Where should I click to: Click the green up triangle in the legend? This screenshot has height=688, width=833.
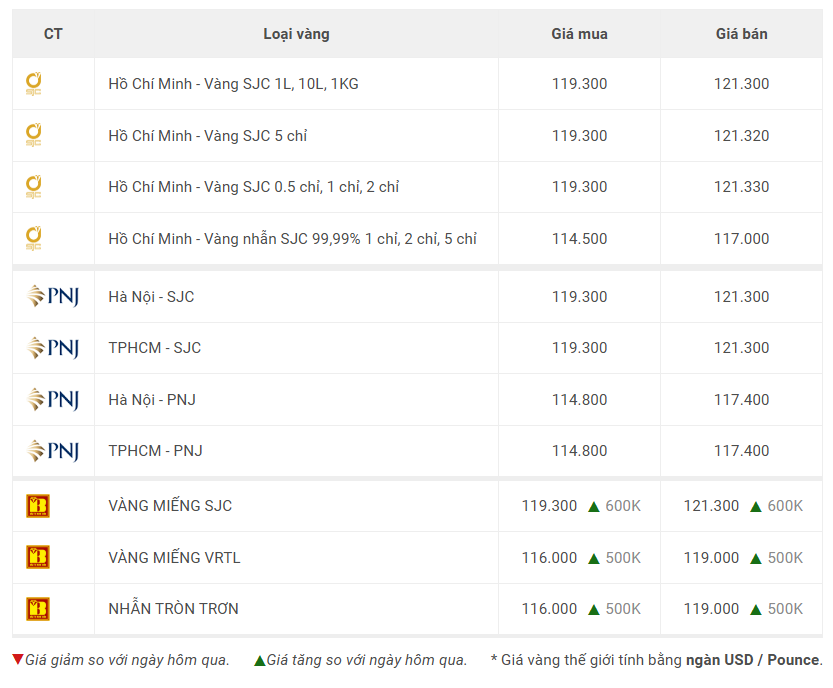tap(259, 660)
